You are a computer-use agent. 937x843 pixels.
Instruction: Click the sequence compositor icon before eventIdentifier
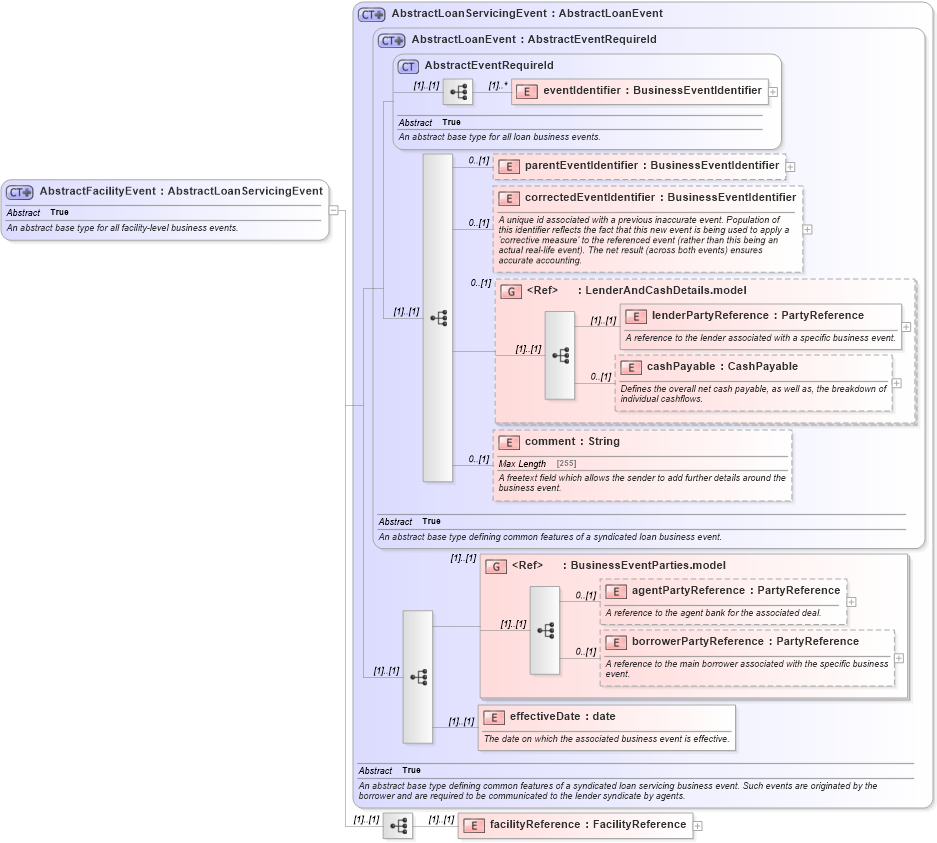(457, 91)
